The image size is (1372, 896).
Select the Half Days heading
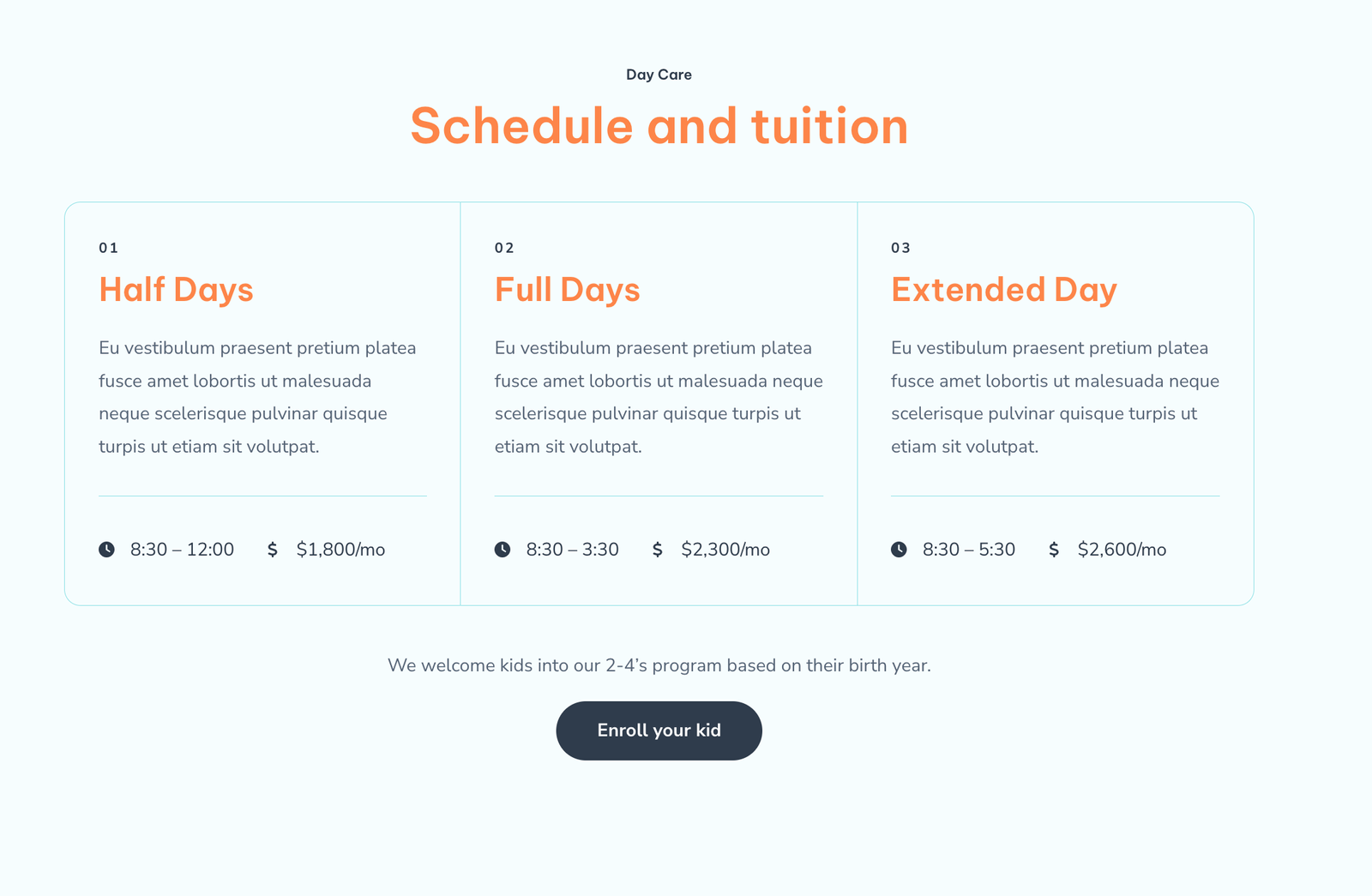click(176, 290)
